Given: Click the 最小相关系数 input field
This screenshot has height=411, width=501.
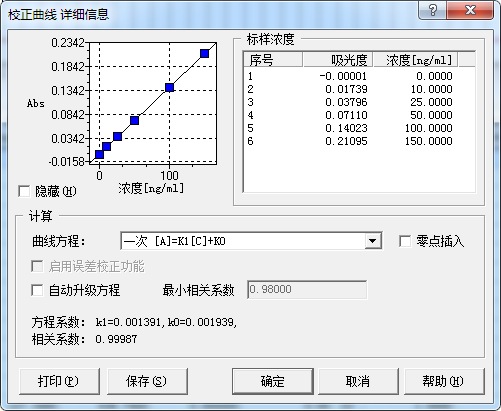Looking at the screenshot, I should click(307, 290).
